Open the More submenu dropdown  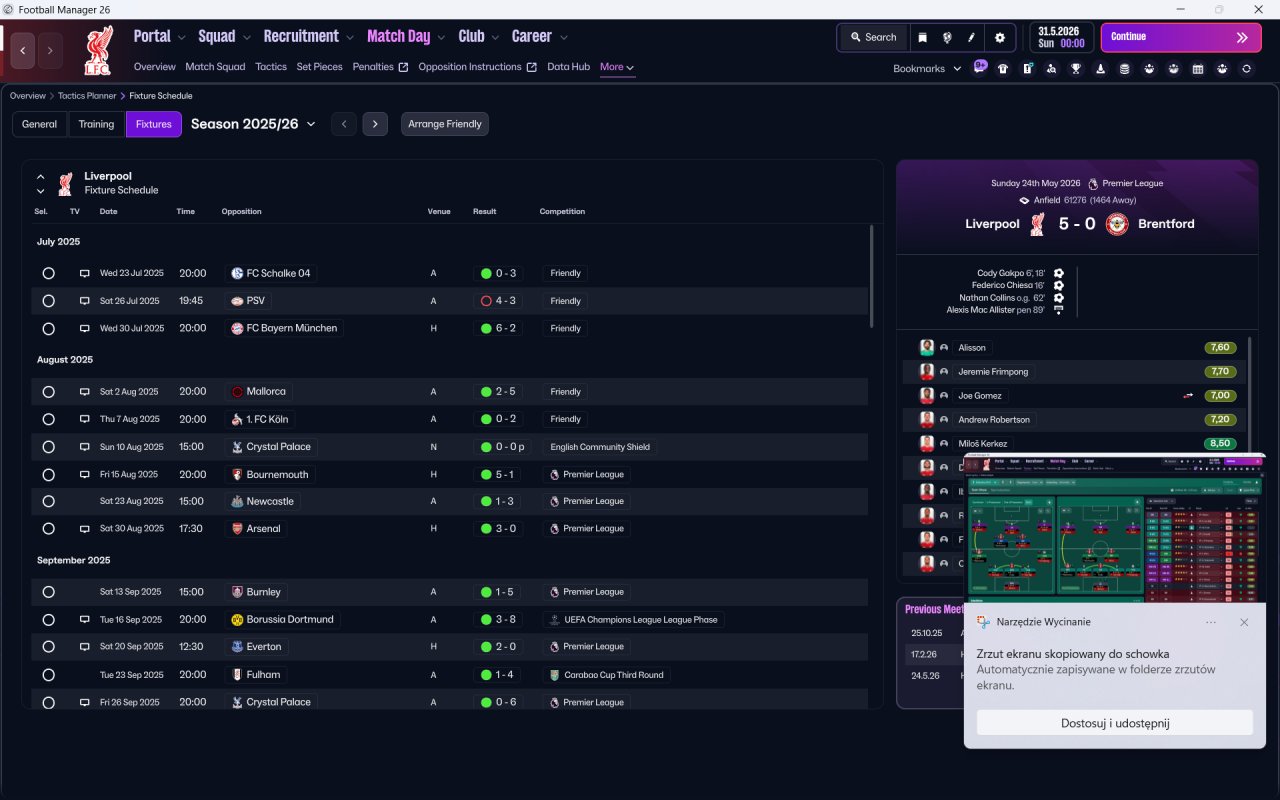pyautogui.click(x=617, y=67)
